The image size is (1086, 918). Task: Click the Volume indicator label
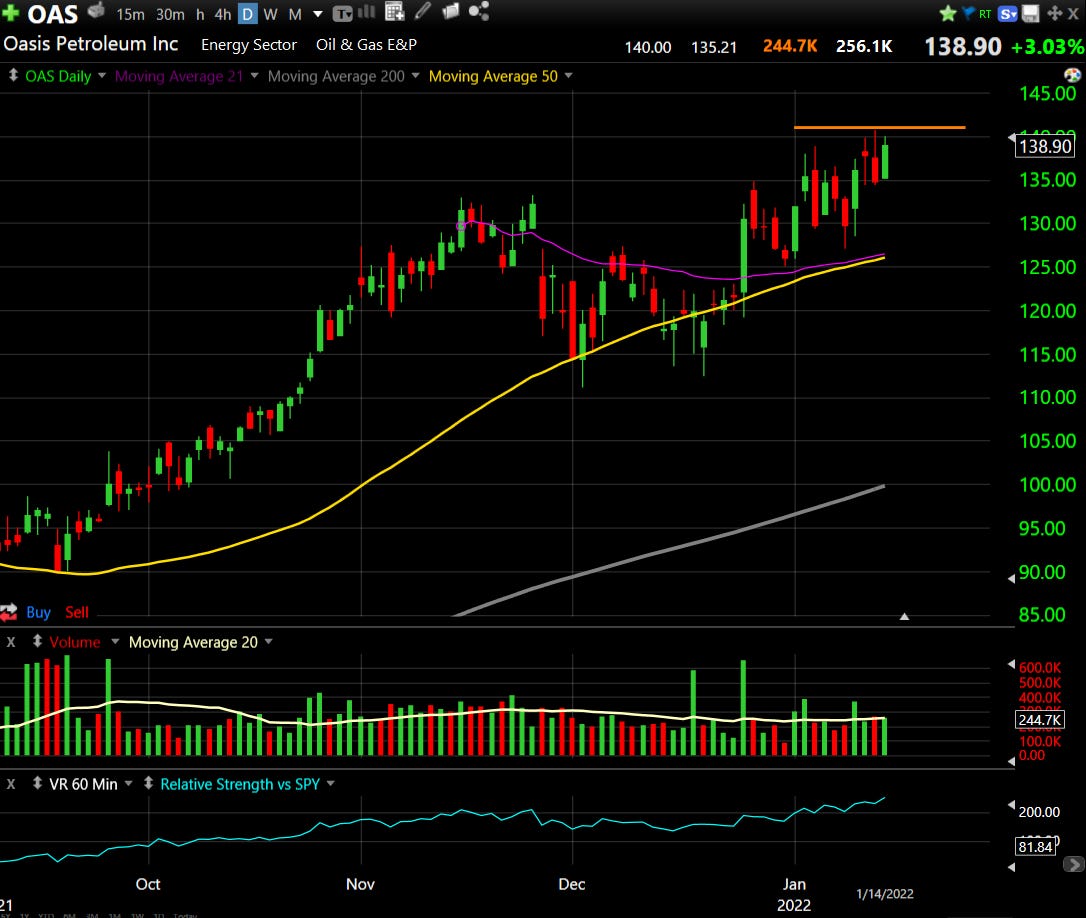[75, 642]
